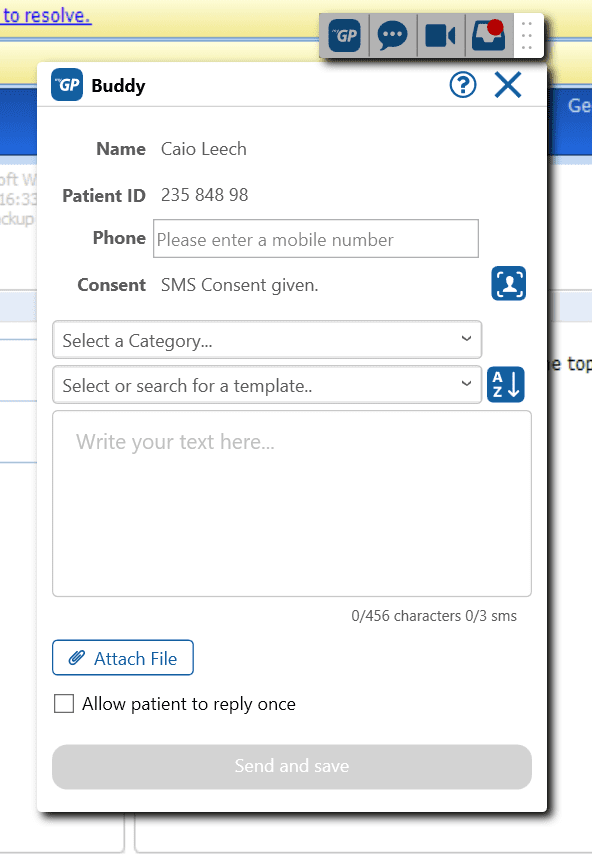Screen dimensions: 592x855
Task: Start a video call from the toolbar
Action: [x=440, y=36]
